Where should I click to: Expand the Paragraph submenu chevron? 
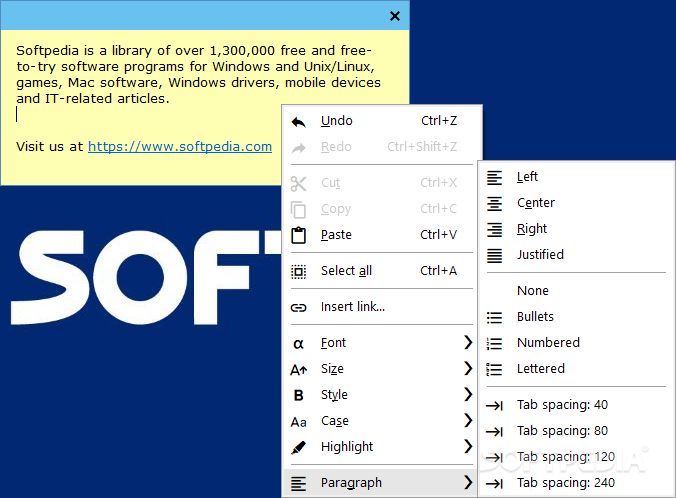click(x=468, y=482)
